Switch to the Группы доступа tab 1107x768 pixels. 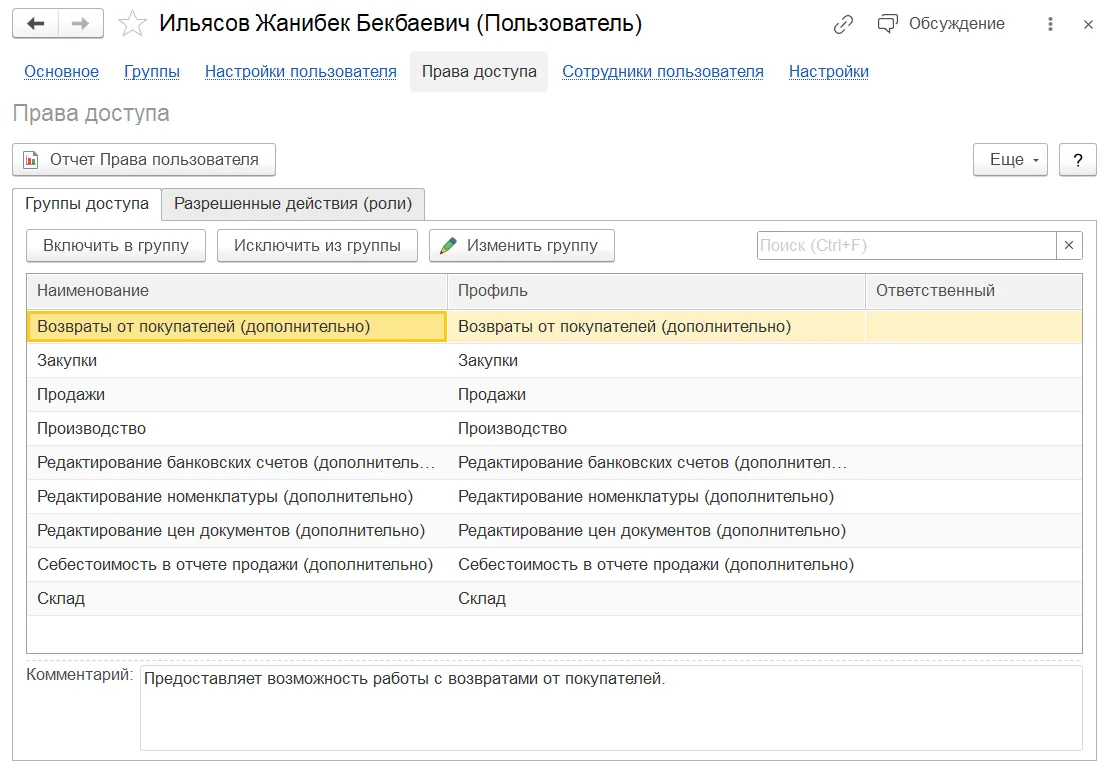click(x=87, y=204)
